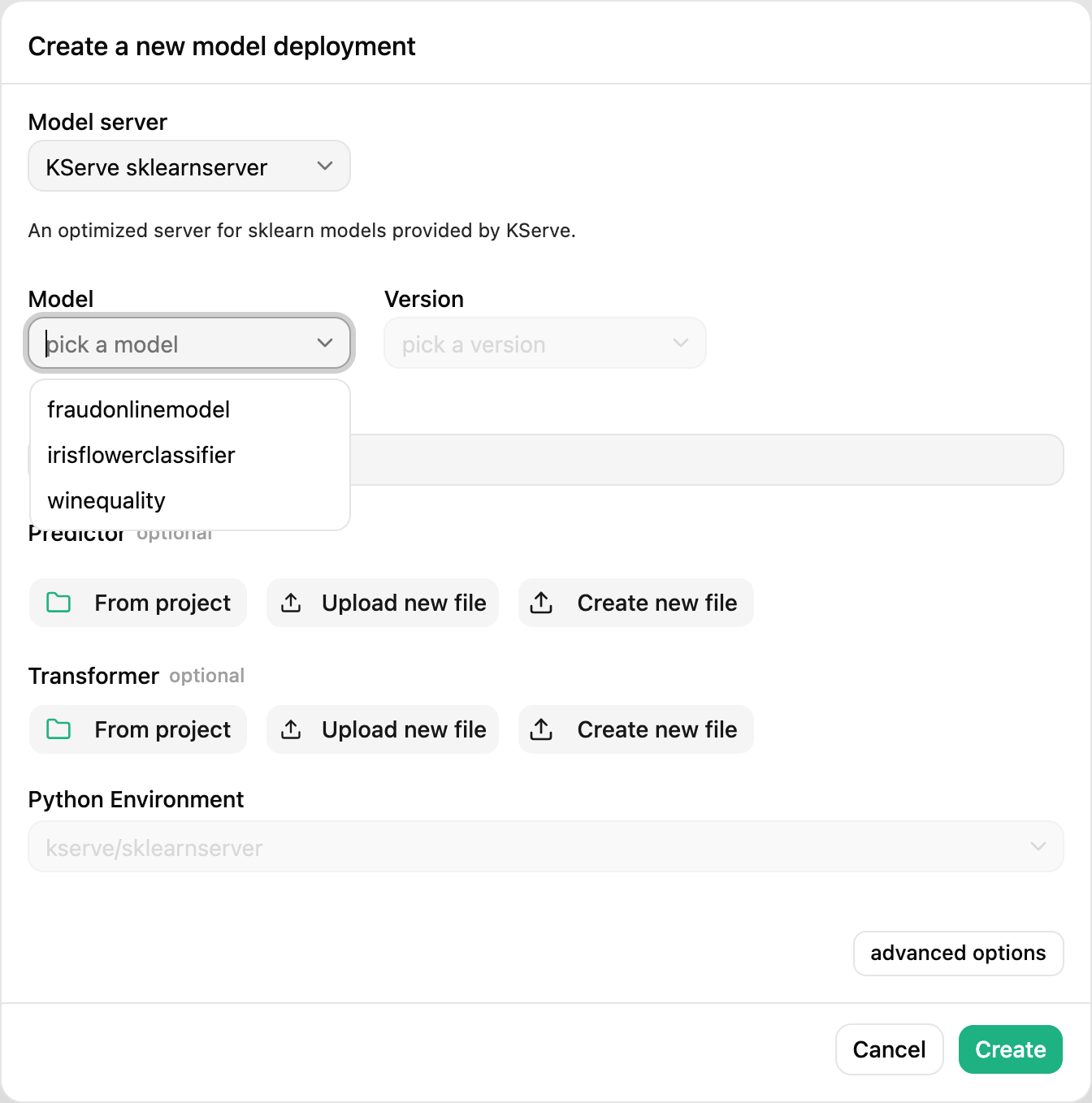Click folder icon in Predictor From project
This screenshot has width=1092, height=1103.
(58, 603)
